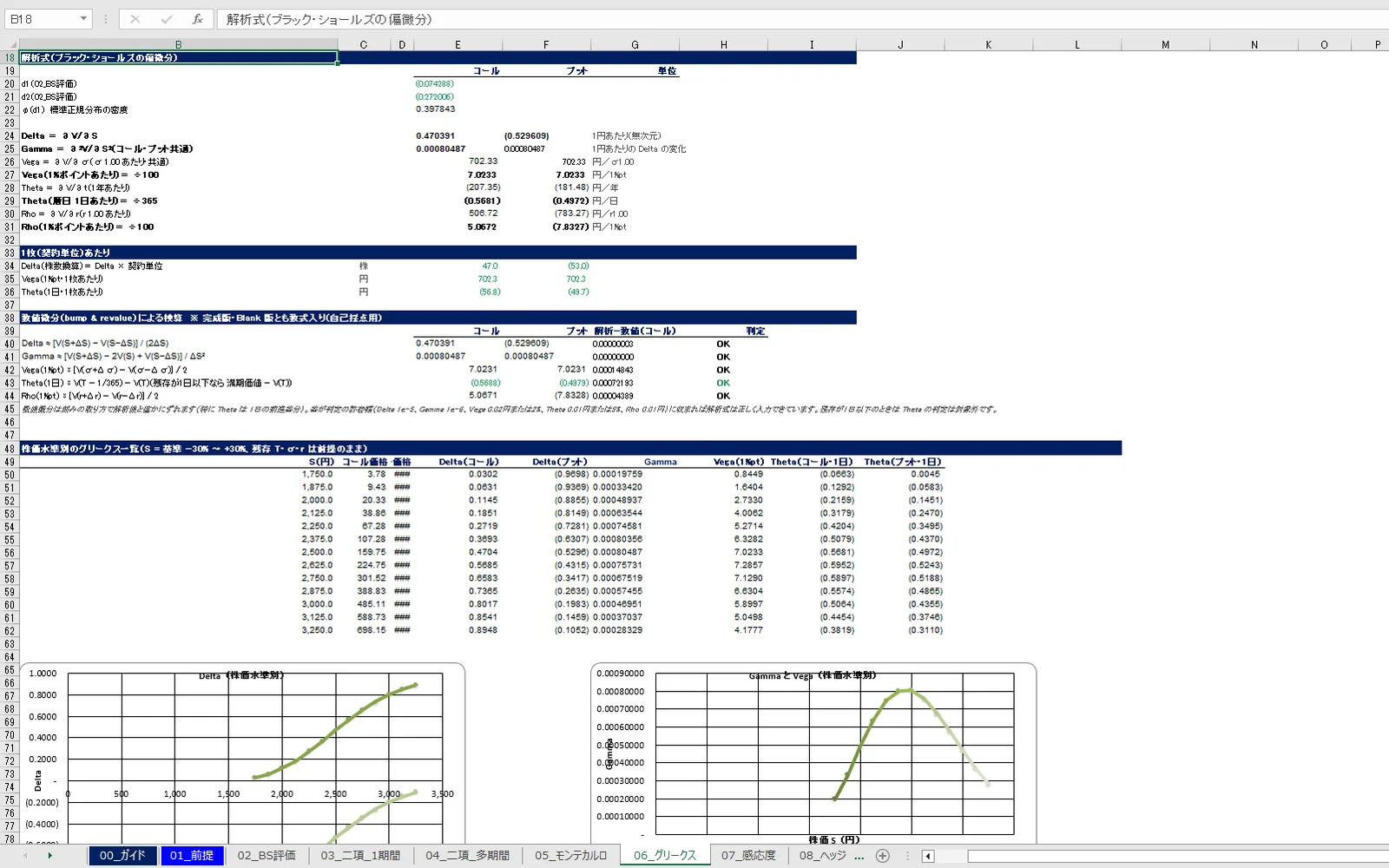Go to the 05_モンテカルロ sheet tab
Image resolution: width=1389 pixels, height=868 pixels.
point(570,856)
